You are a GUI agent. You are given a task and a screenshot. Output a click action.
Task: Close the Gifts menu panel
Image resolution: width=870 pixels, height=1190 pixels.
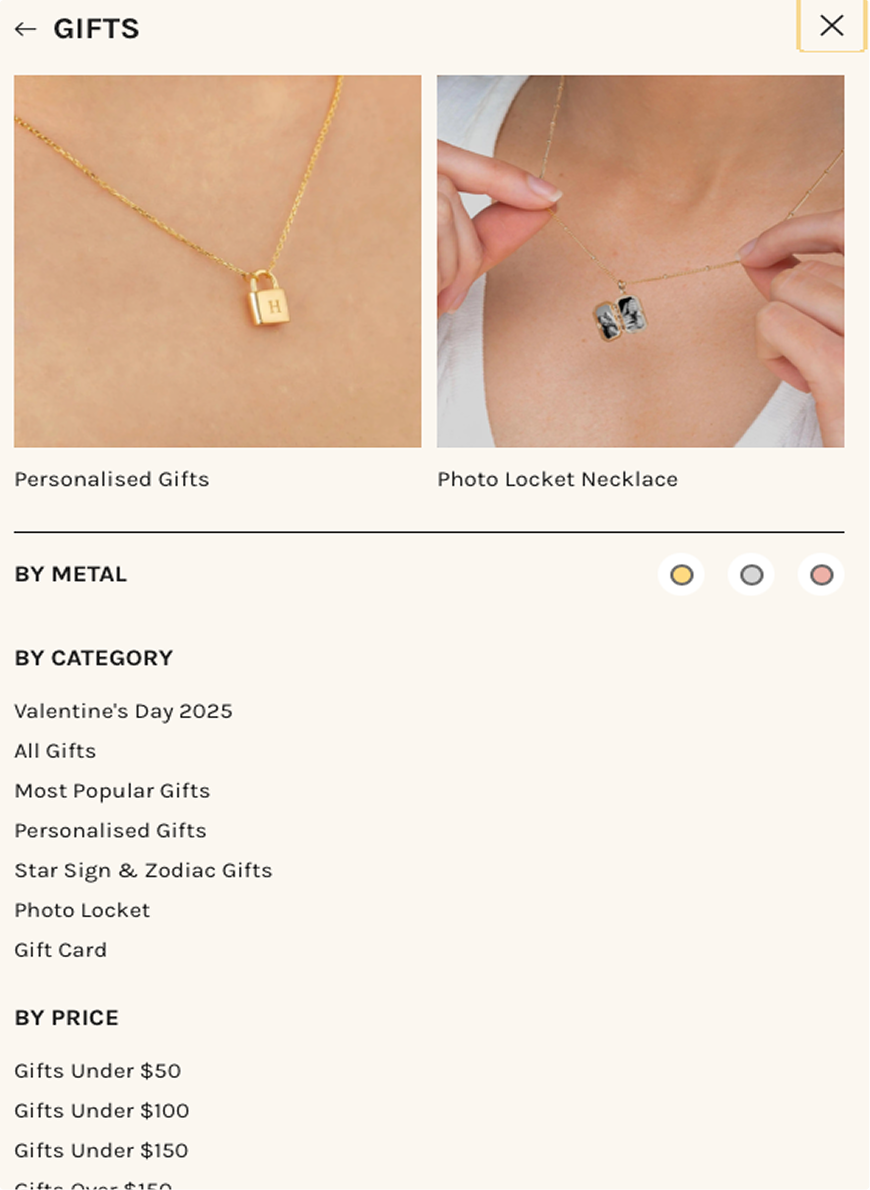(831, 26)
